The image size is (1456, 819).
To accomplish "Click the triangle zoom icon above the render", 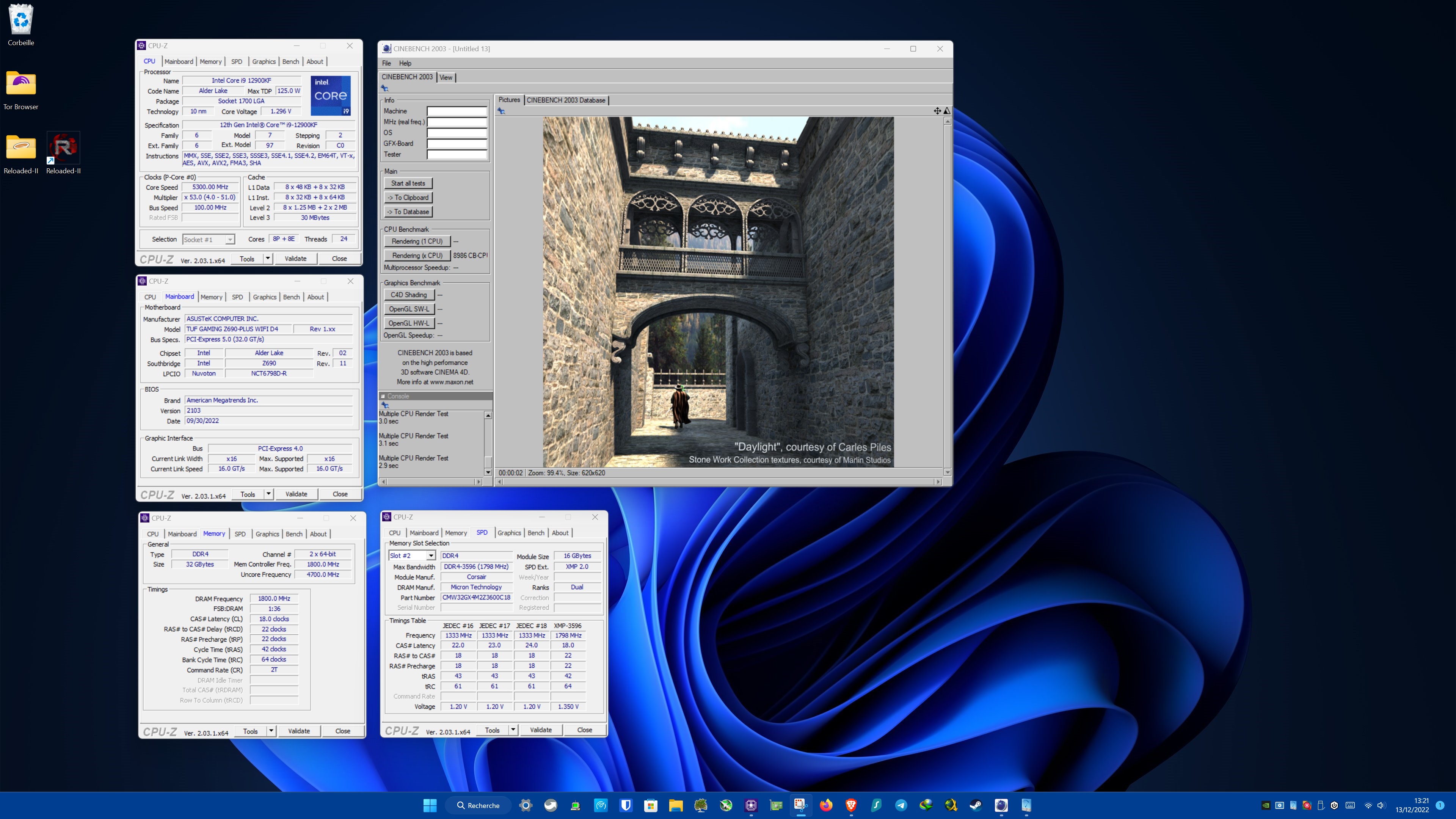I will (x=947, y=111).
